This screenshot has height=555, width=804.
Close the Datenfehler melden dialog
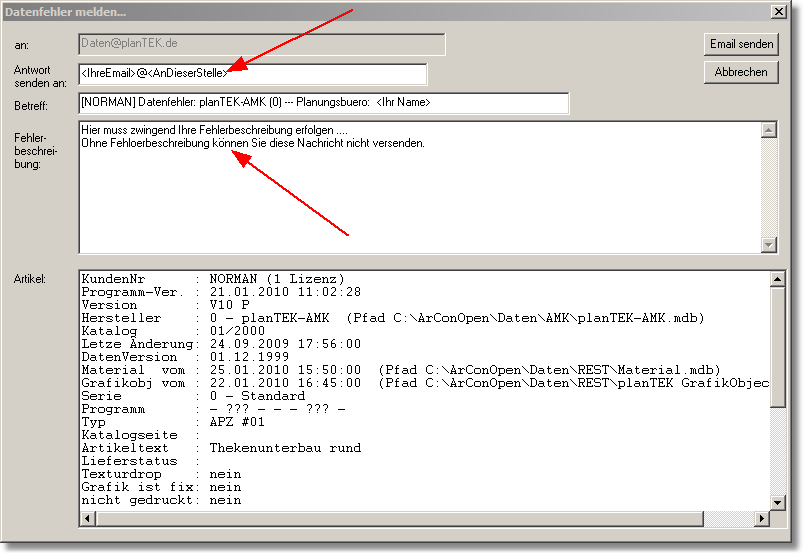(778, 10)
